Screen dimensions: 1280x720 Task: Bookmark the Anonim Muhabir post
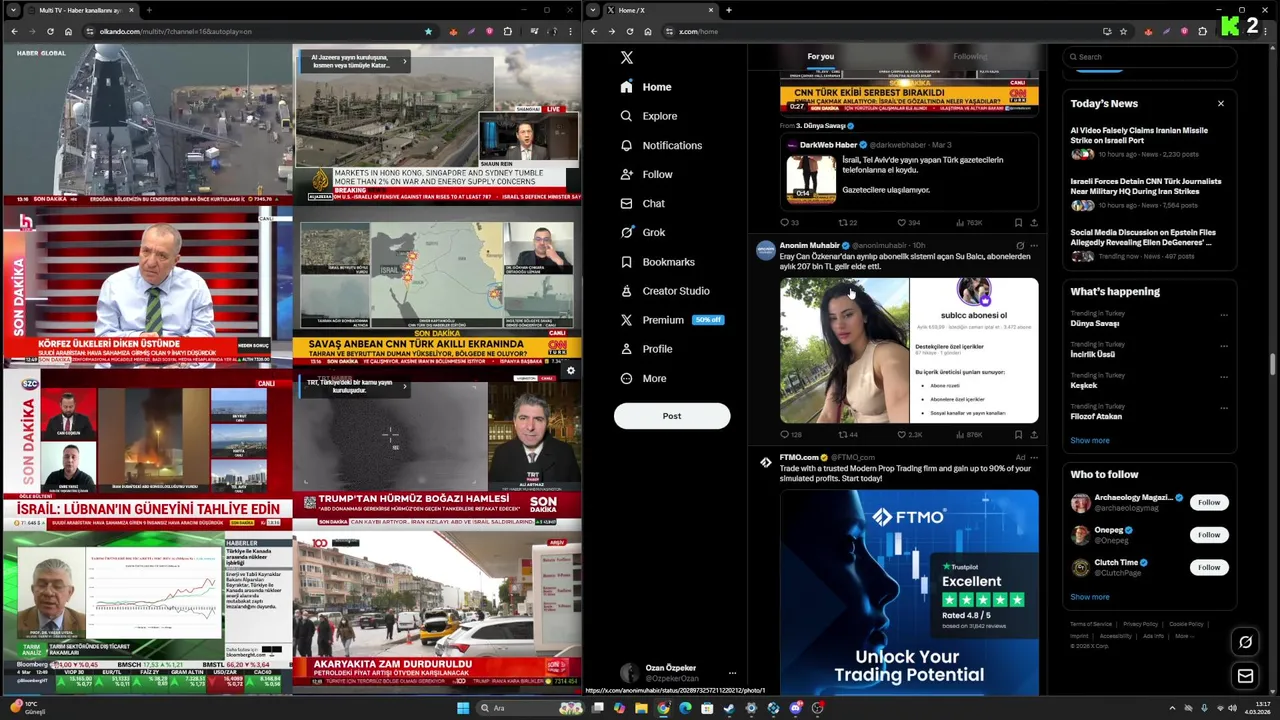[x=1018, y=435]
